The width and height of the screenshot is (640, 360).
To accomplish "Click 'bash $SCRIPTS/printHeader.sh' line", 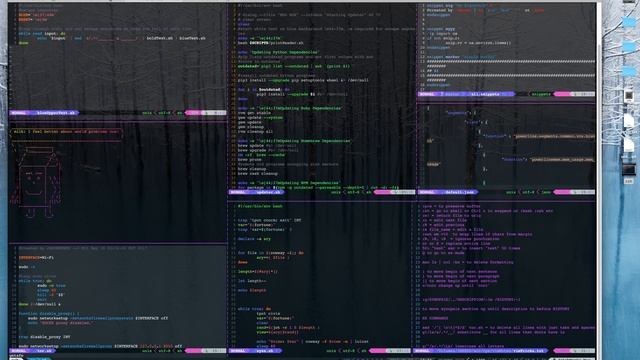I will [270, 42].
